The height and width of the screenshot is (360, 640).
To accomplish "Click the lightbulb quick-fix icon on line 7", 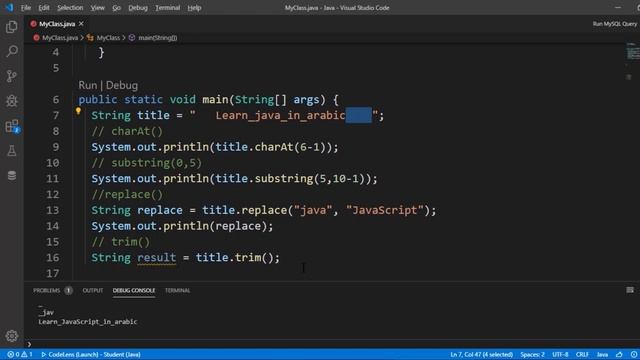I will point(78,111).
